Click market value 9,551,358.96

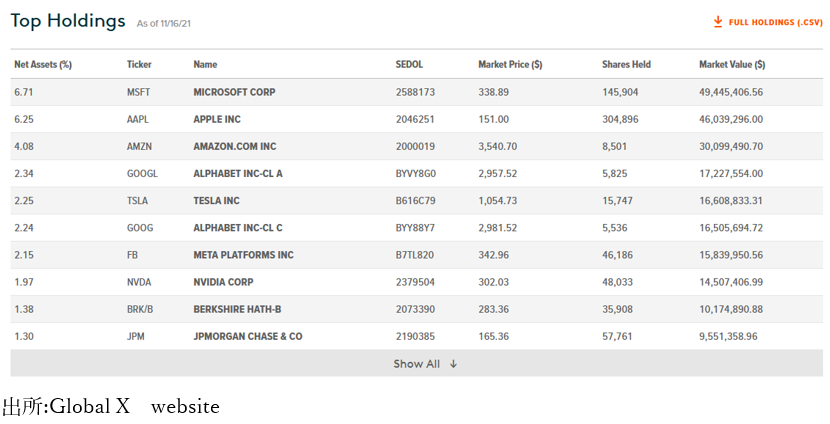[728, 336]
